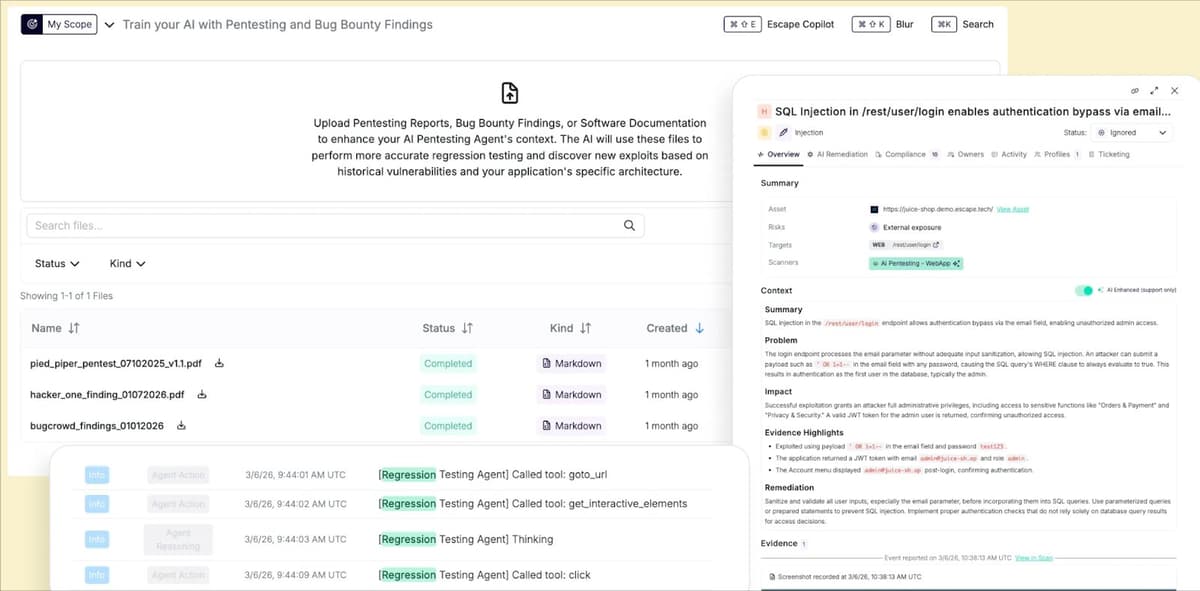Click the Completed status of hacker_one file
The image size is (1200, 591).
click(448, 394)
